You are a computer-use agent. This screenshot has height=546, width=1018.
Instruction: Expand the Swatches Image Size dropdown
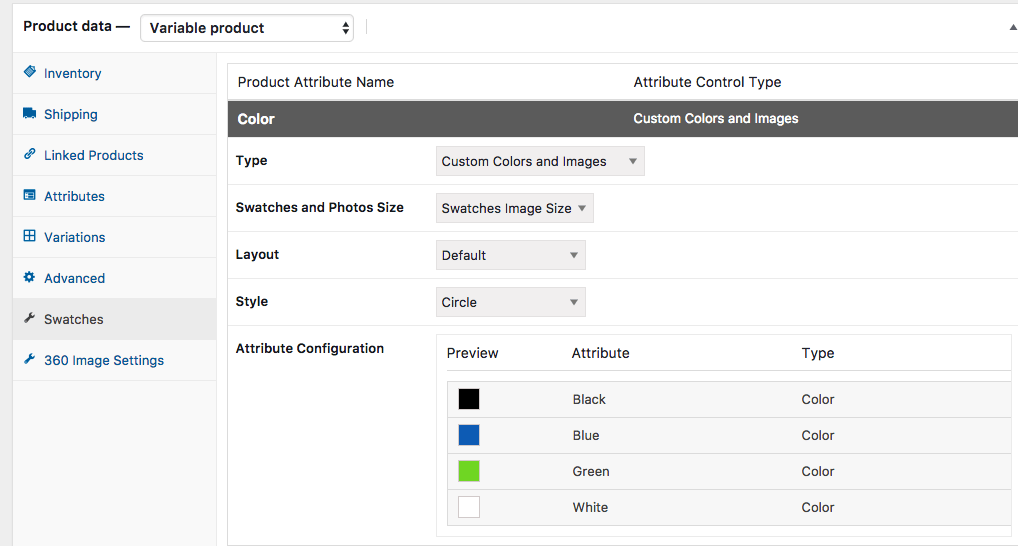point(515,208)
